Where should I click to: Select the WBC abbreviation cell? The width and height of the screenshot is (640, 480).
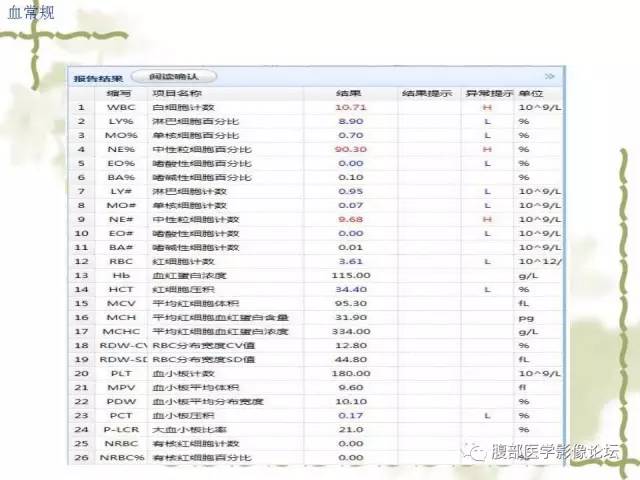point(121,108)
